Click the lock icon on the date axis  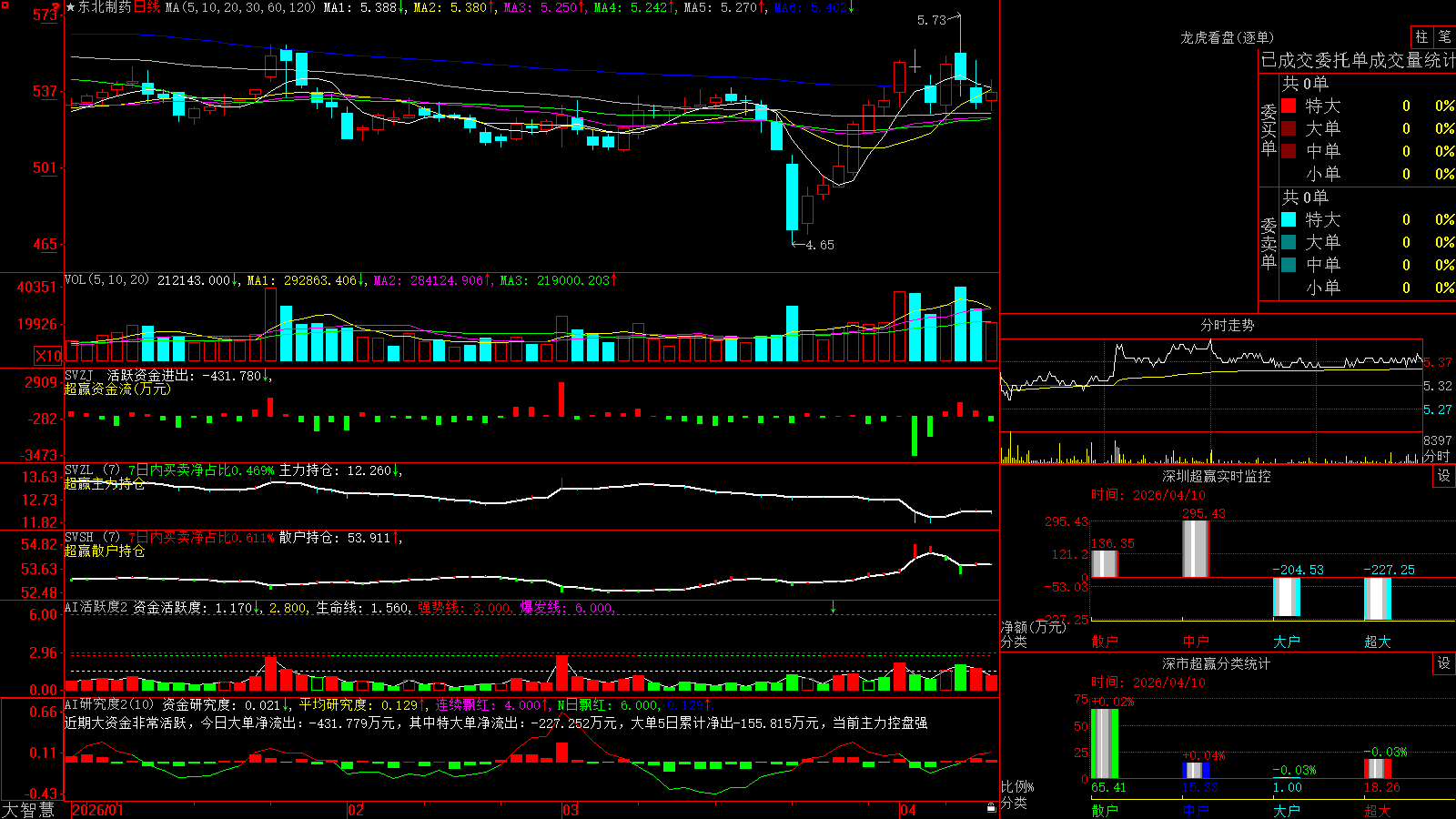991,808
